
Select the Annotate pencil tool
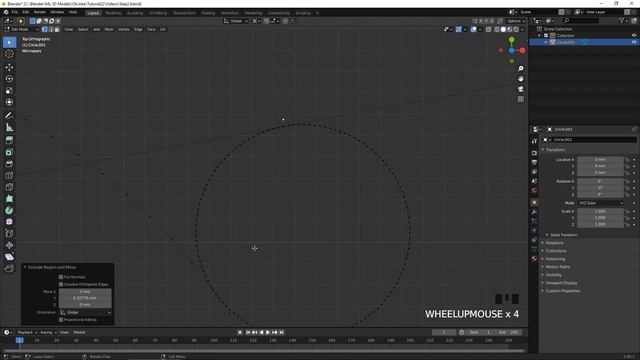[x=9, y=116]
